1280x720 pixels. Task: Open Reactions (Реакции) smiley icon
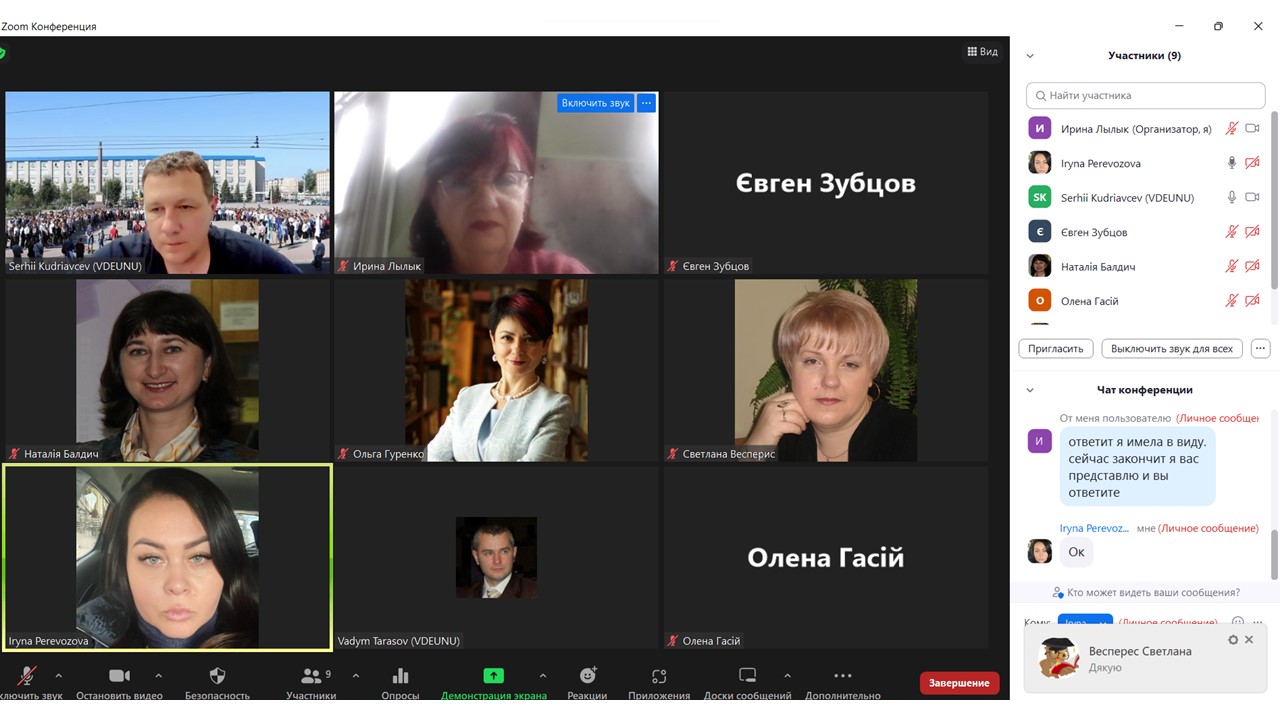(x=587, y=676)
